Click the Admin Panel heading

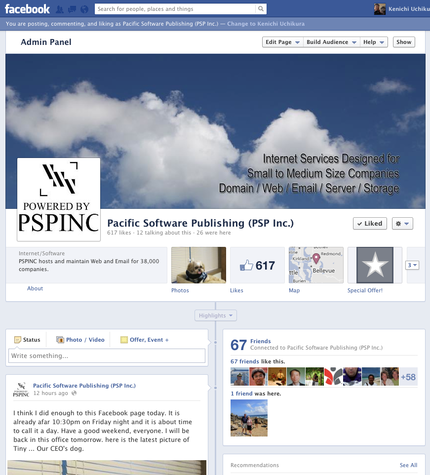[46, 42]
